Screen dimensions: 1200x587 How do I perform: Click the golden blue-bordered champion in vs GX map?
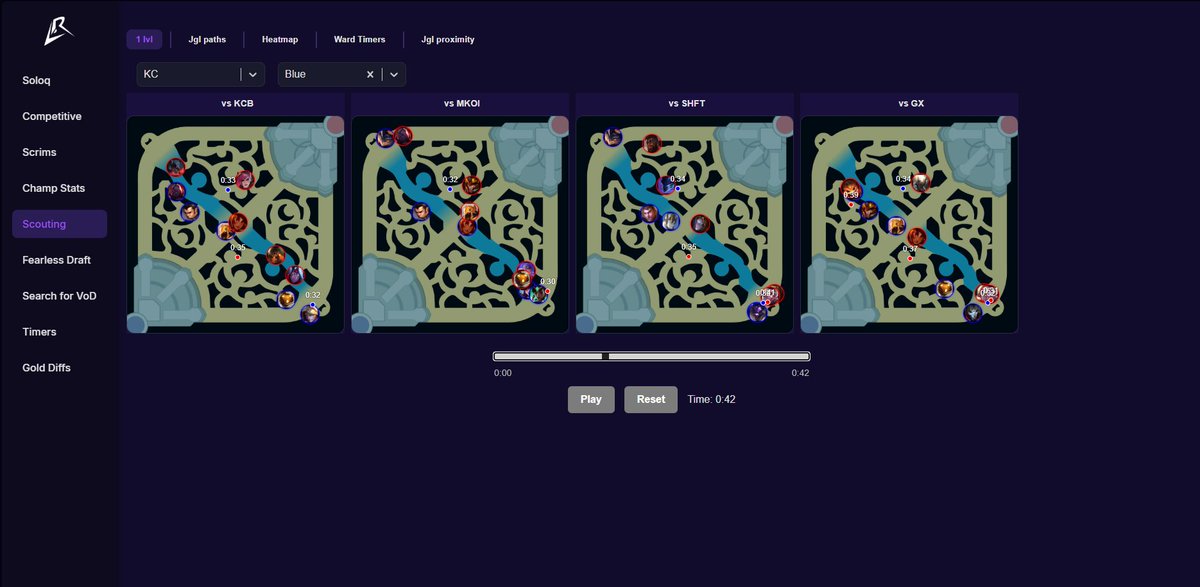pos(945,288)
